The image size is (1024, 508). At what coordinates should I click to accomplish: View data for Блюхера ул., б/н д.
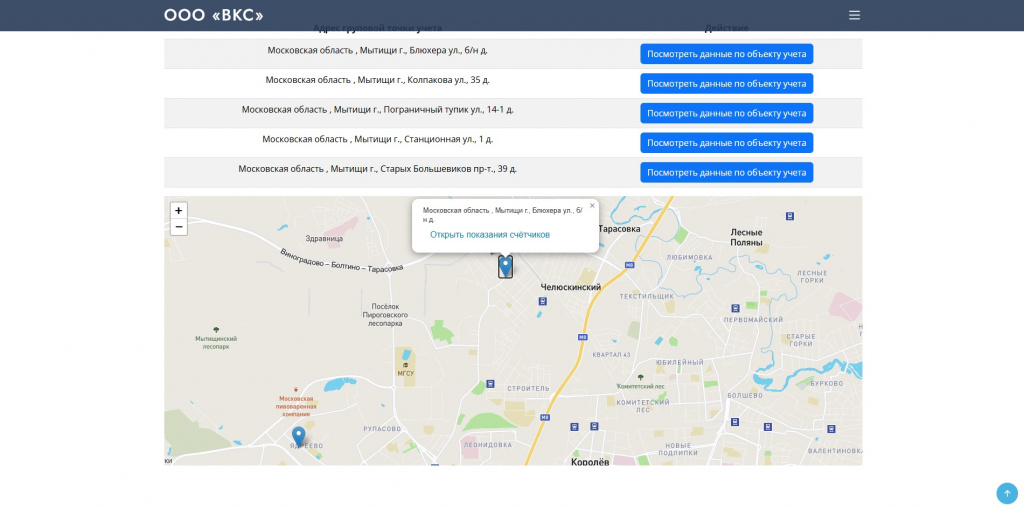[726, 54]
